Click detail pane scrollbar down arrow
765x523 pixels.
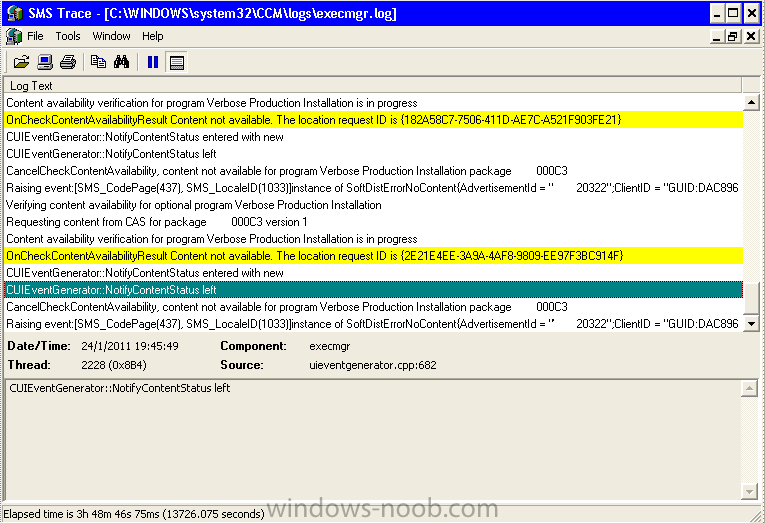pyautogui.click(x=749, y=491)
